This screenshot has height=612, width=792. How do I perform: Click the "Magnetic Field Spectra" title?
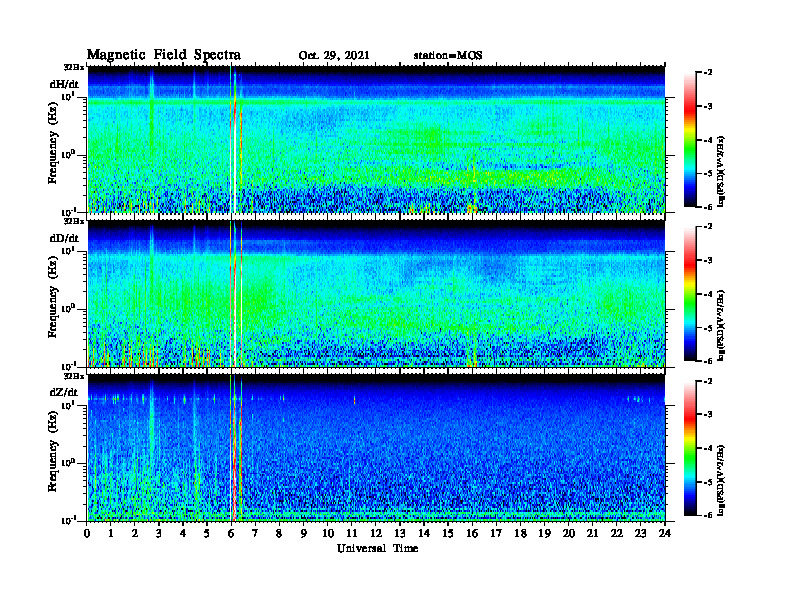click(x=164, y=55)
